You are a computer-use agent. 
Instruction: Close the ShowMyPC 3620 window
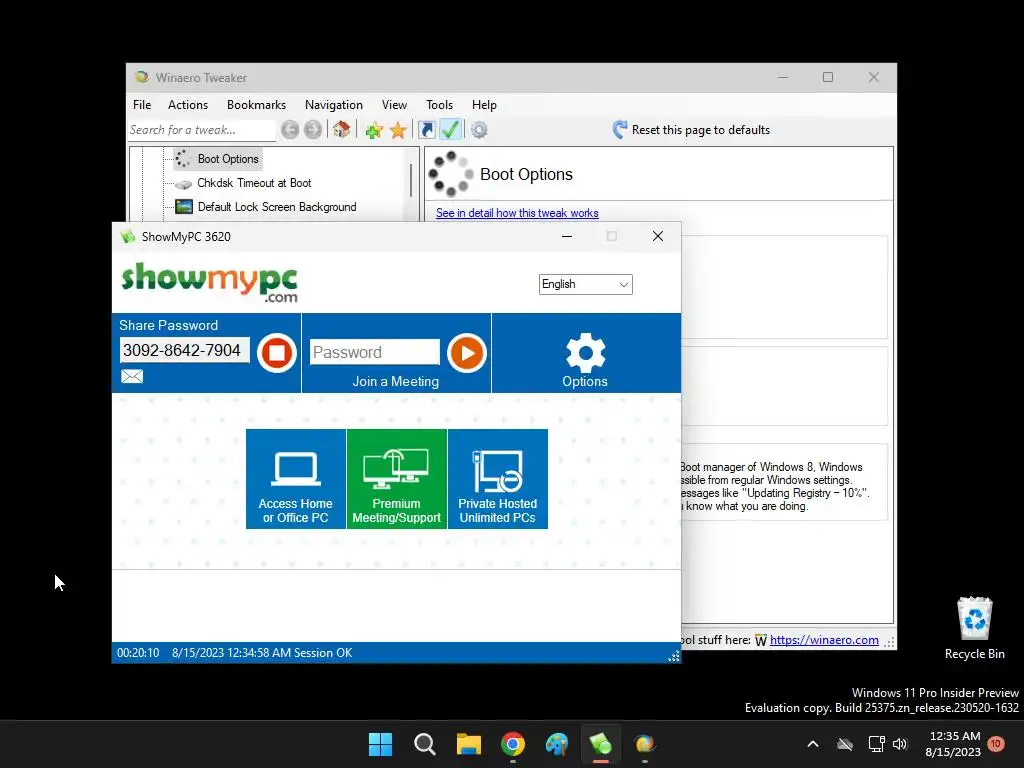click(658, 236)
